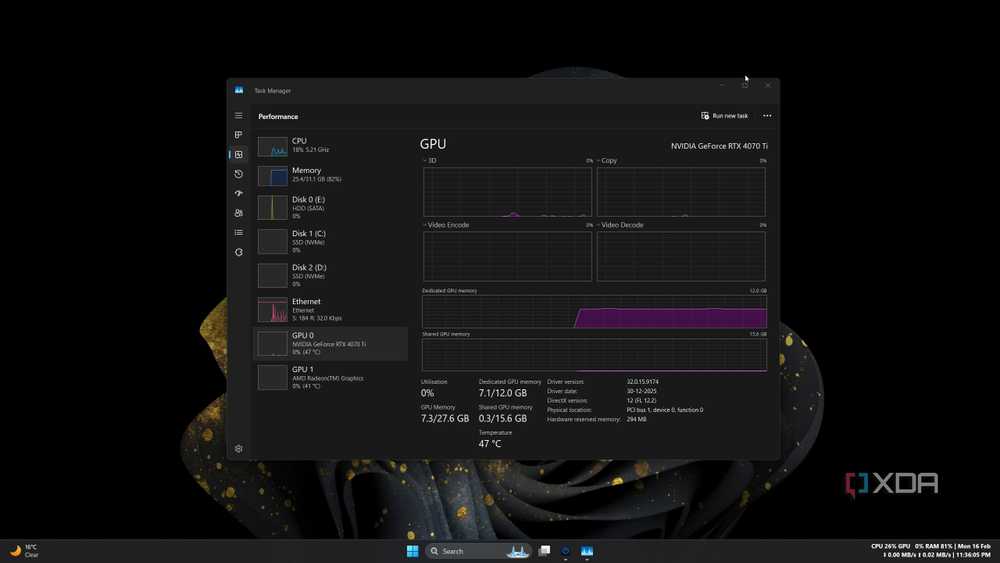The width and height of the screenshot is (1000, 563).
Task: Open the weather widget on the taskbar
Action: point(24,551)
